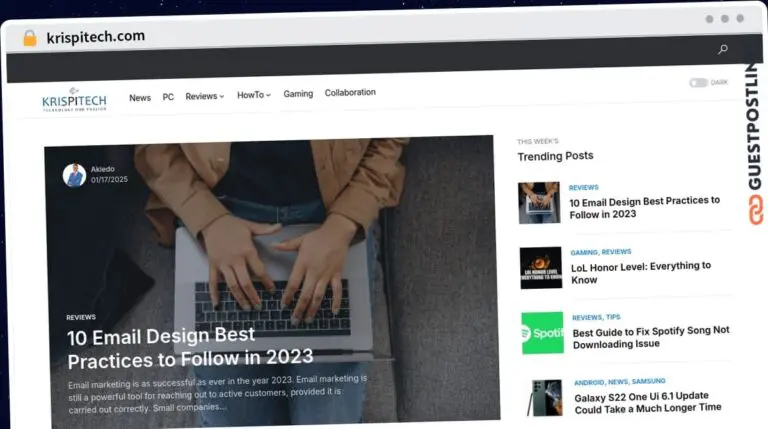768x429 pixels.
Task: Open LoL Honor Level trending post
Action: point(641,273)
